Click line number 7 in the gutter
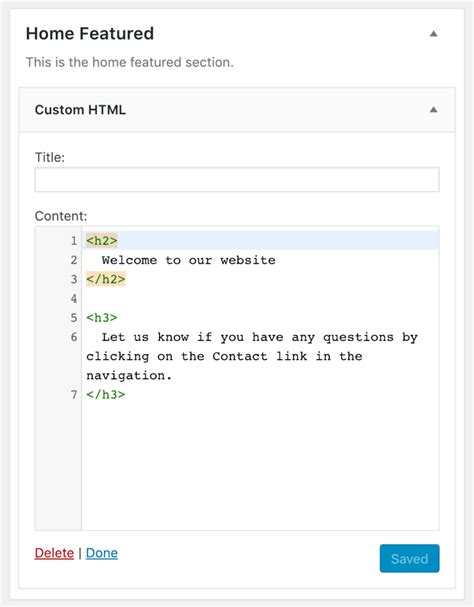The height and width of the screenshot is (607, 474). point(74,394)
